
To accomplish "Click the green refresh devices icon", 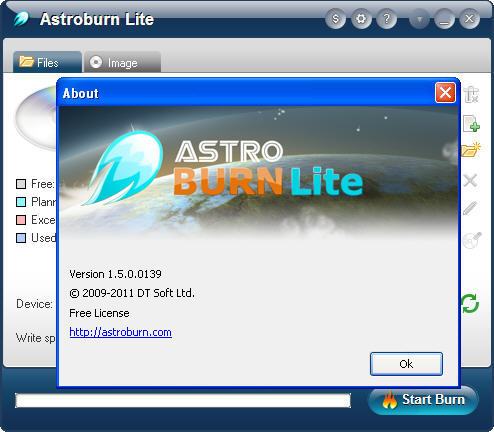I will [470, 303].
